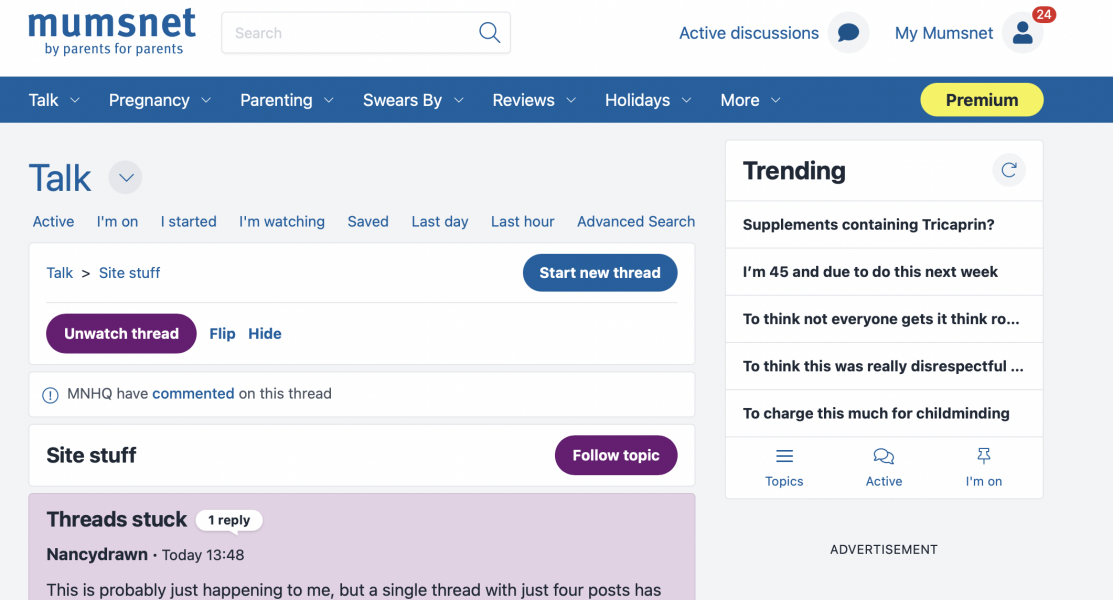Hide the current thread

(x=264, y=333)
